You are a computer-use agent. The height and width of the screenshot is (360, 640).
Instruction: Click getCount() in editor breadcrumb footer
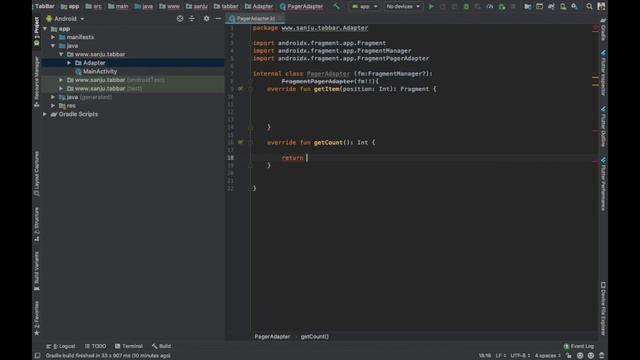coord(315,337)
